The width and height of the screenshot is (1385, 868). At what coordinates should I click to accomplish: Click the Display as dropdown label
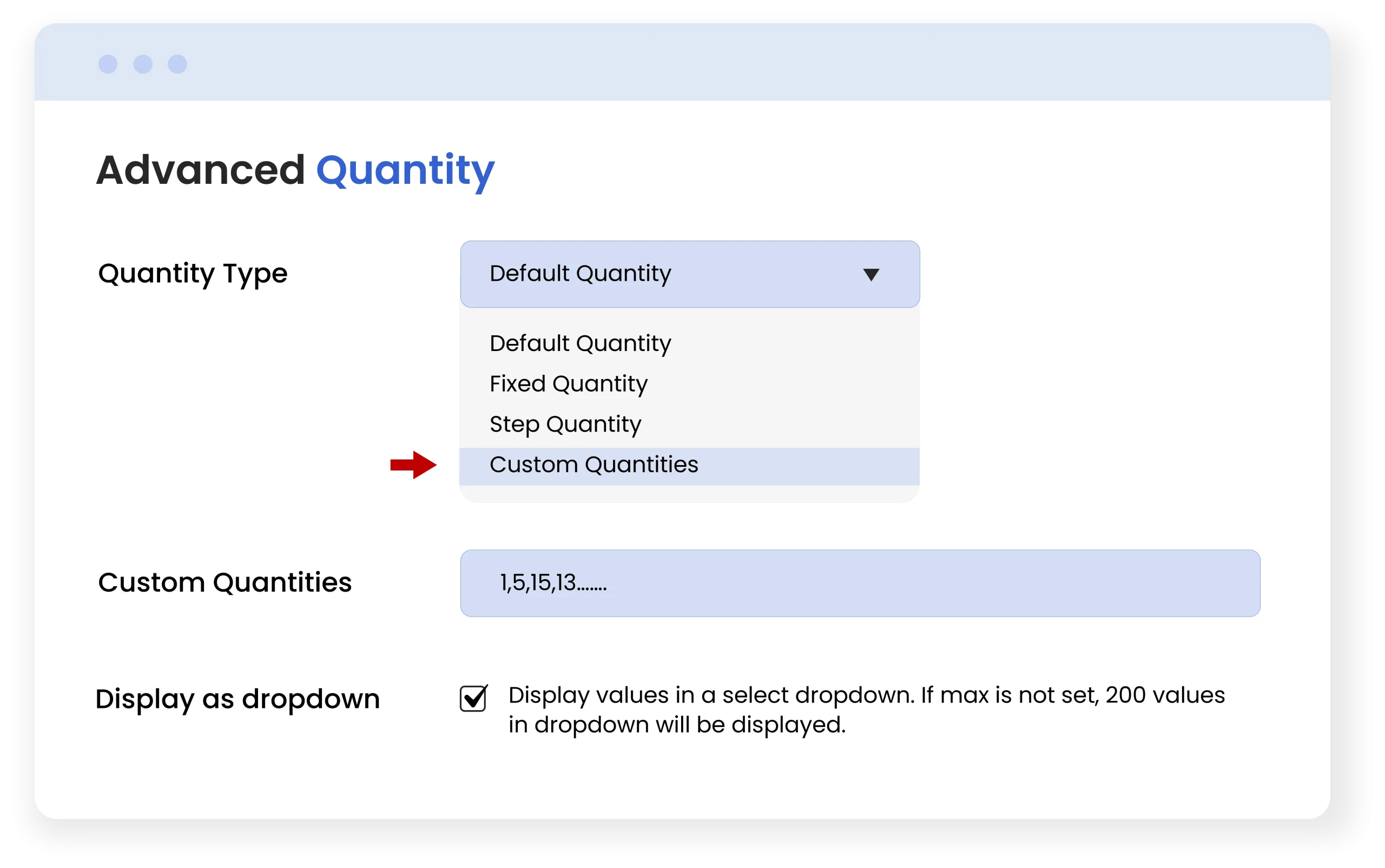(x=238, y=699)
